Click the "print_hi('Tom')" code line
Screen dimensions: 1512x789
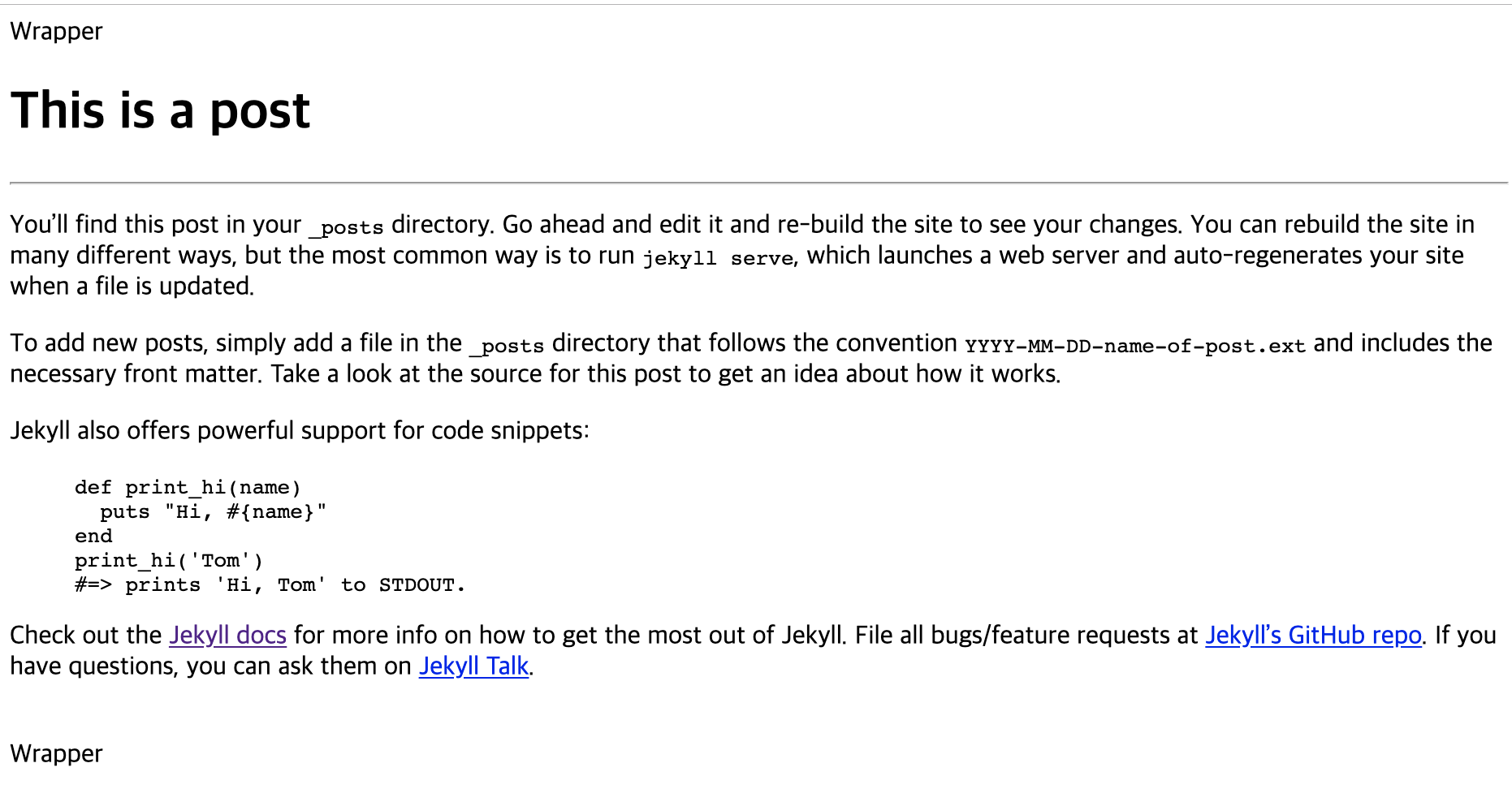point(169,560)
